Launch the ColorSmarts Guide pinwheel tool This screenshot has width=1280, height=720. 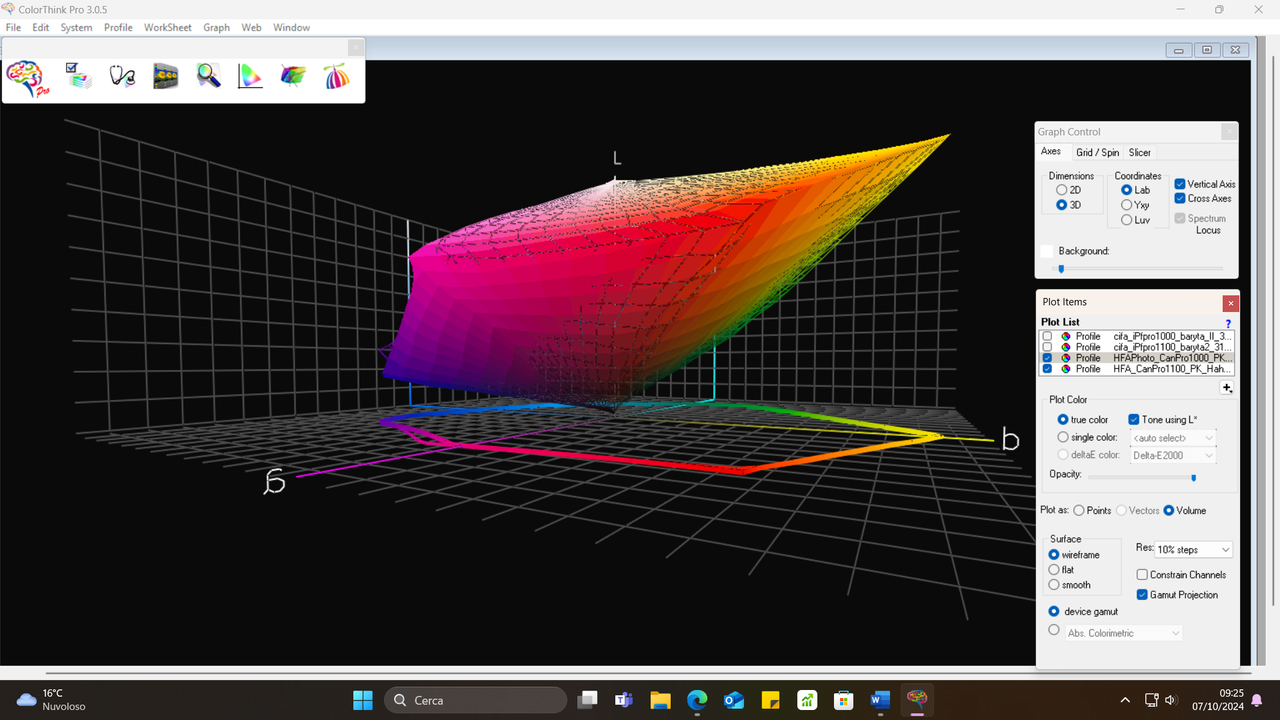pos(336,77)
